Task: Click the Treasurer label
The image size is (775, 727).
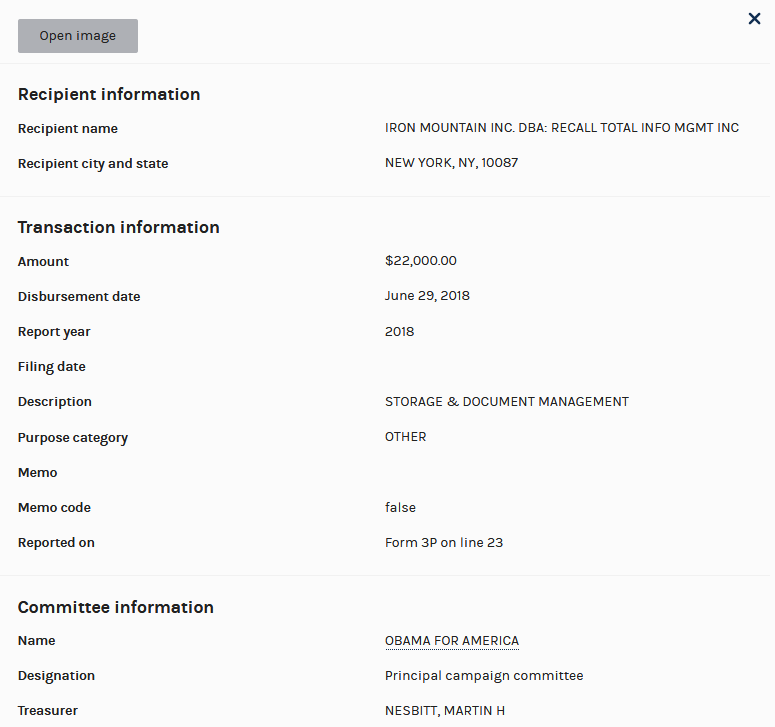Action: pos(48,711)
